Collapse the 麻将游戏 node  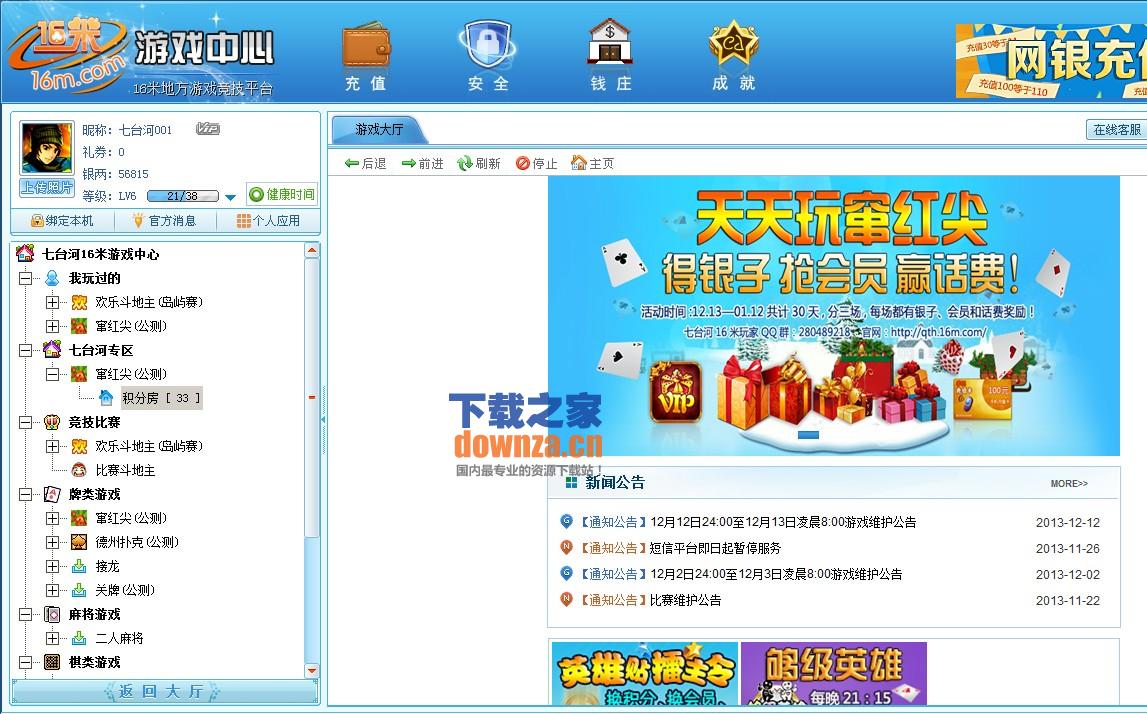pos(25,615)
